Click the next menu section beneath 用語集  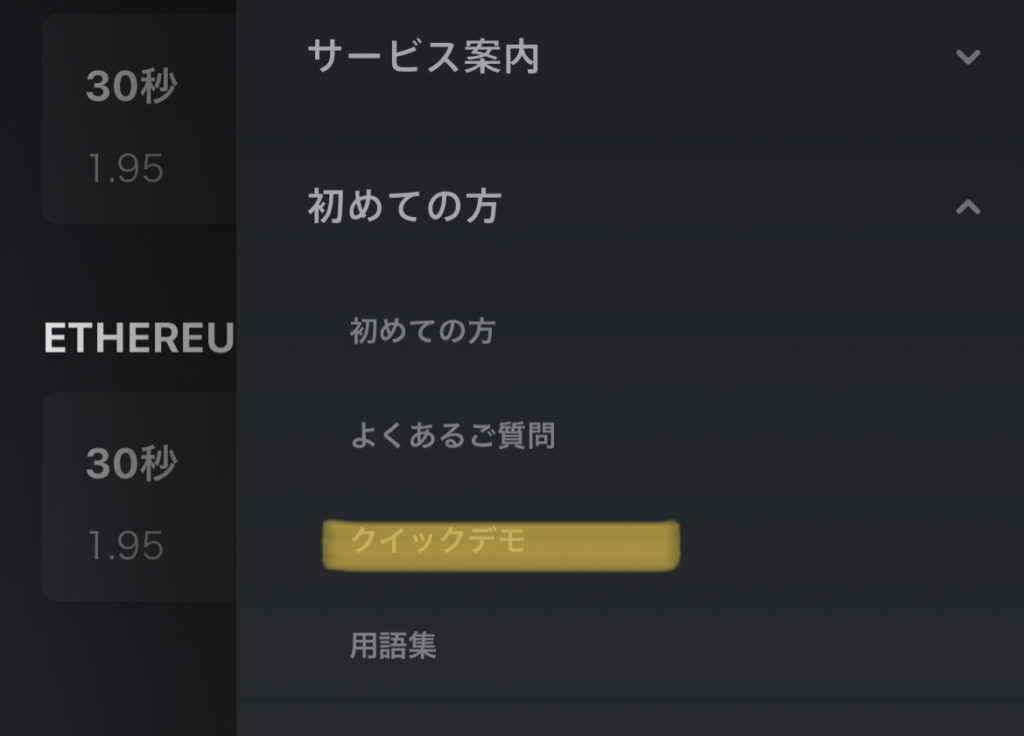tap(630, 720)
